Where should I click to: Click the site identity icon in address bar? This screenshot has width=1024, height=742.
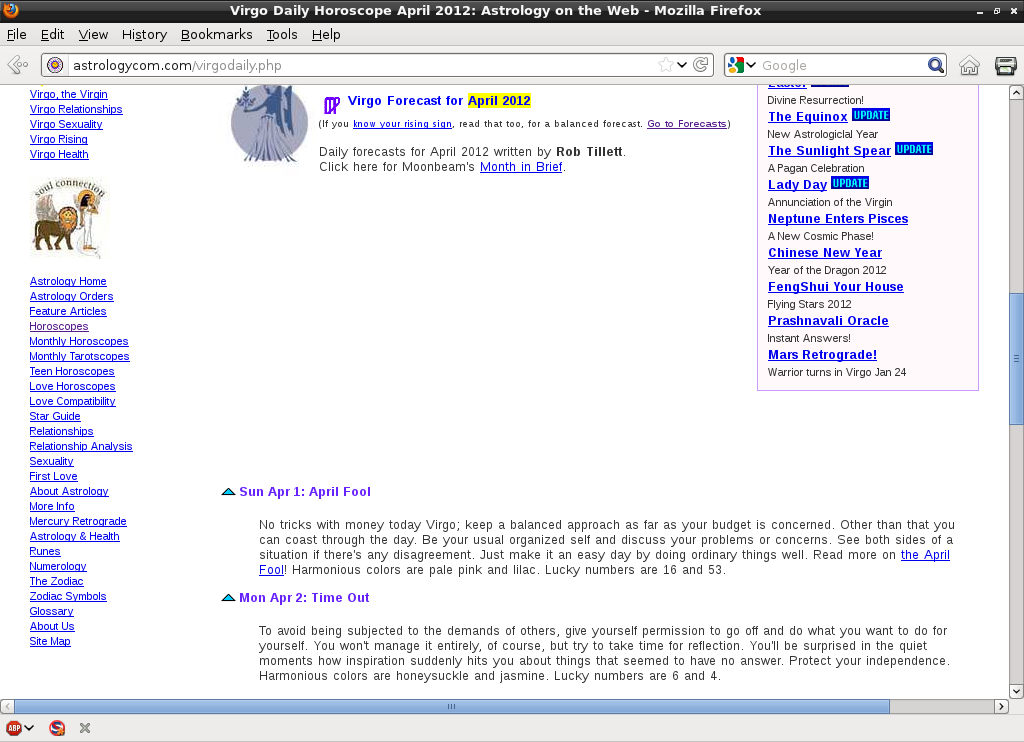pyautogui.click(x=56, y=65)
